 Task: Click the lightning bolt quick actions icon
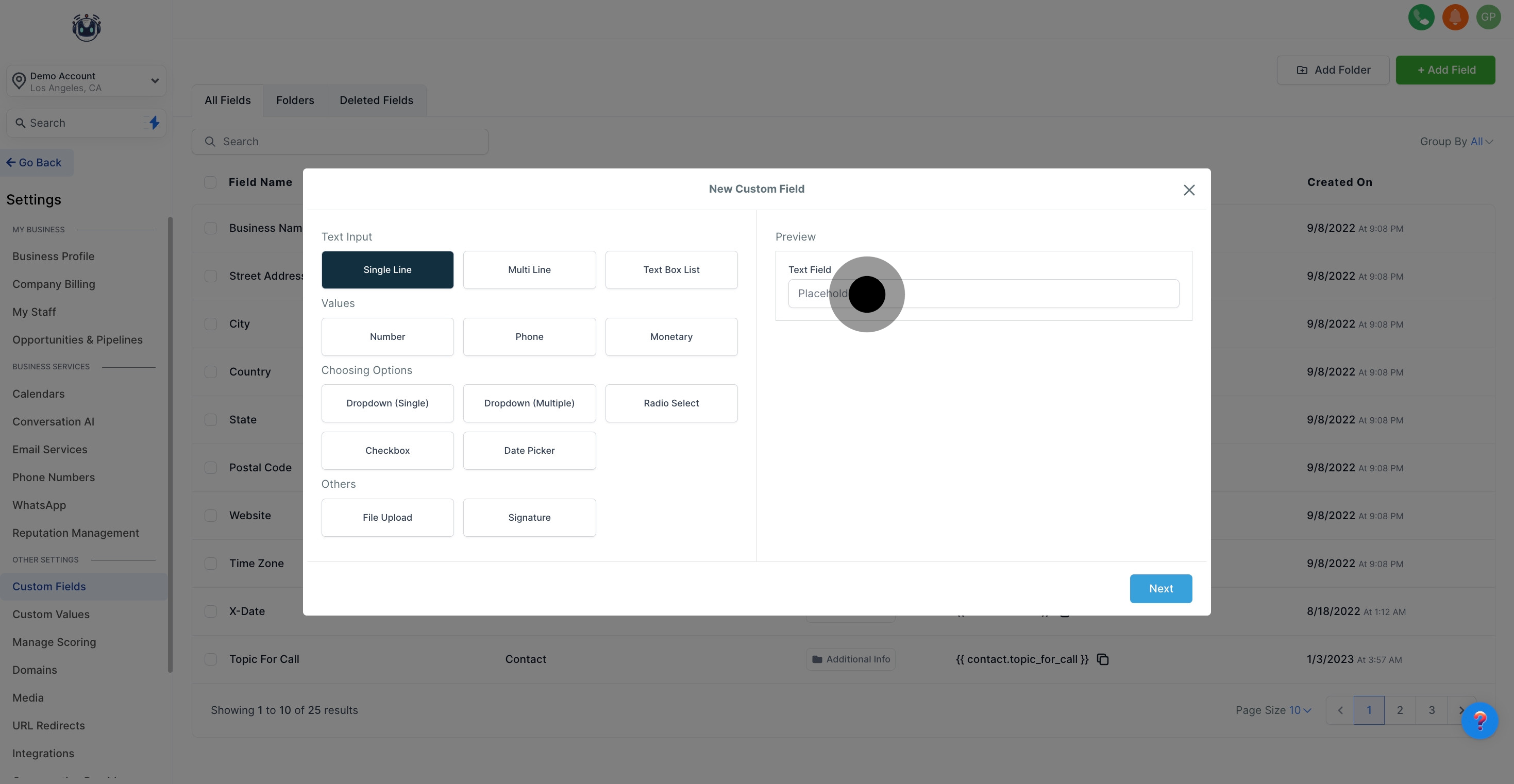pos(154,123)
